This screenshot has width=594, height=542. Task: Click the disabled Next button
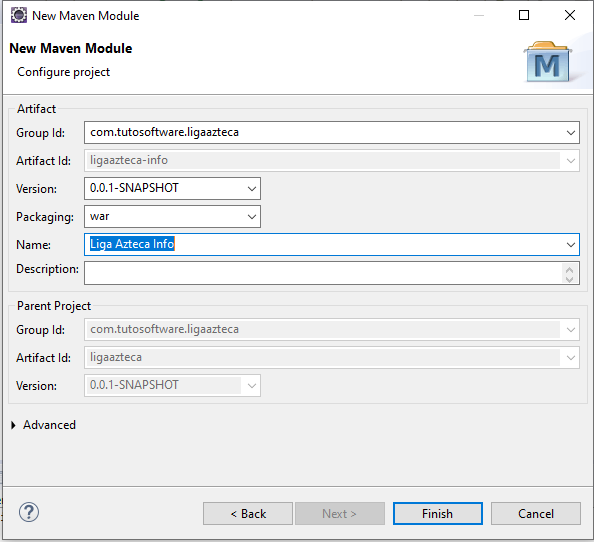340,514
